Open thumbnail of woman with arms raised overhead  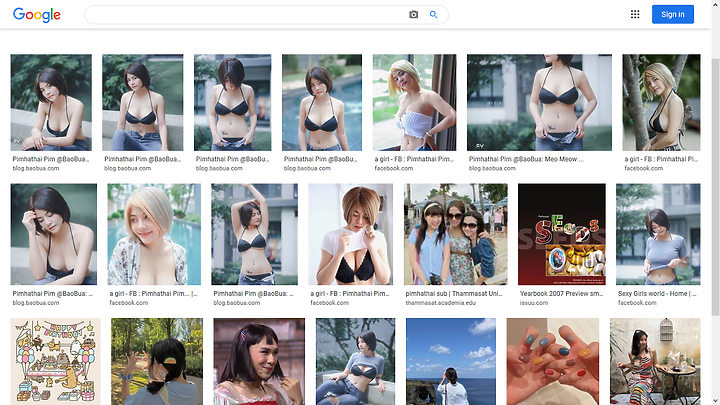point(254,234)
